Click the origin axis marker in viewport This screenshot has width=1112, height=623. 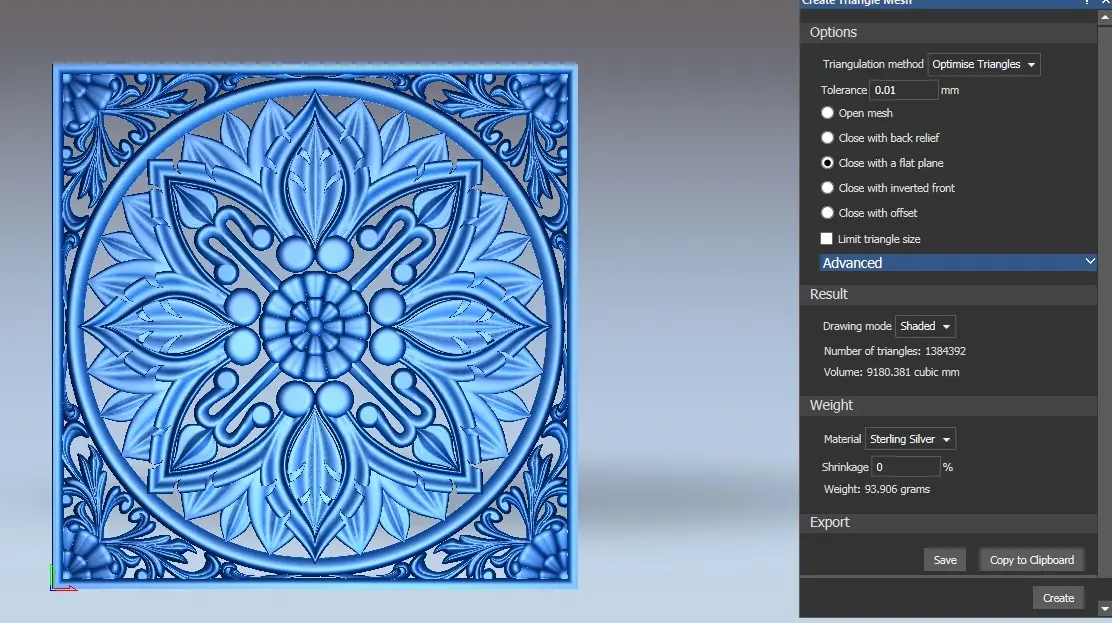tap(61, 578)
